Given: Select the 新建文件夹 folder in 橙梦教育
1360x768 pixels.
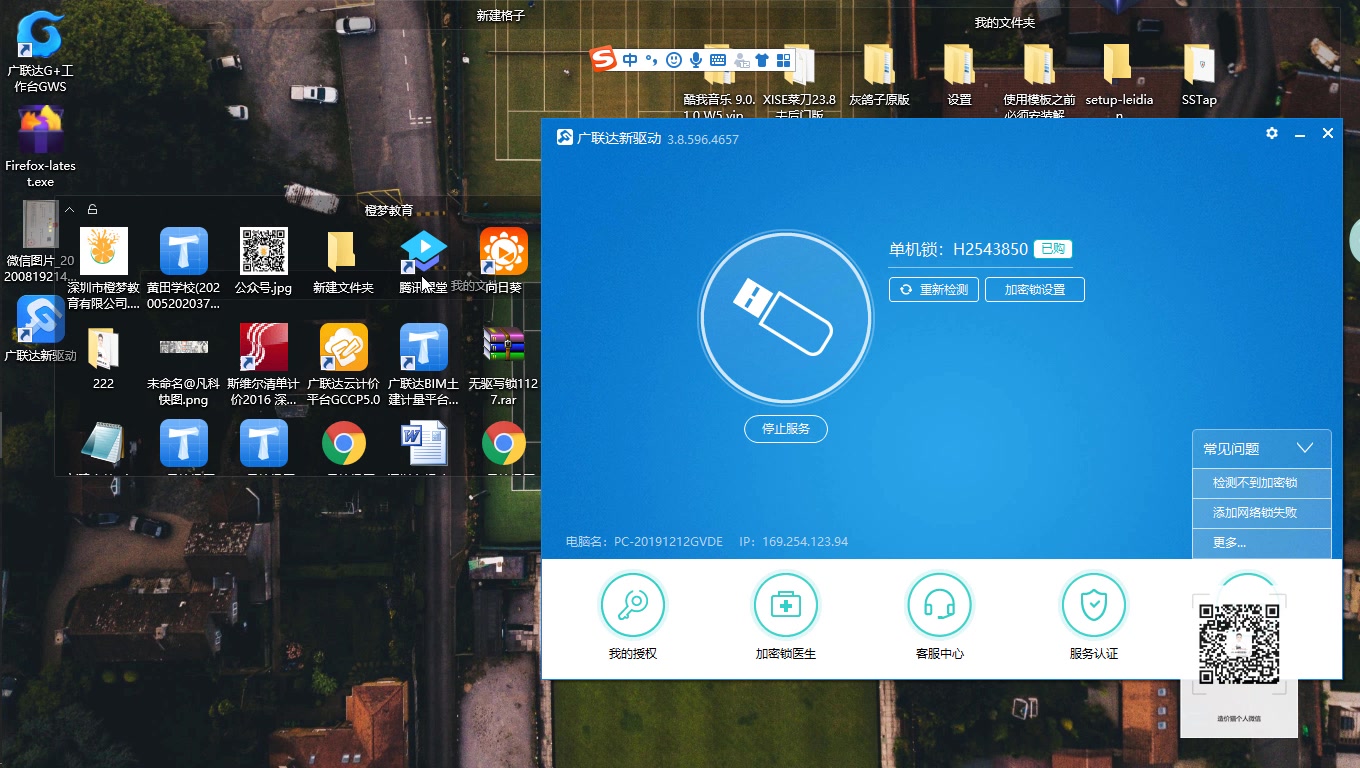Looking at the screenshot, I should [343, 261].
